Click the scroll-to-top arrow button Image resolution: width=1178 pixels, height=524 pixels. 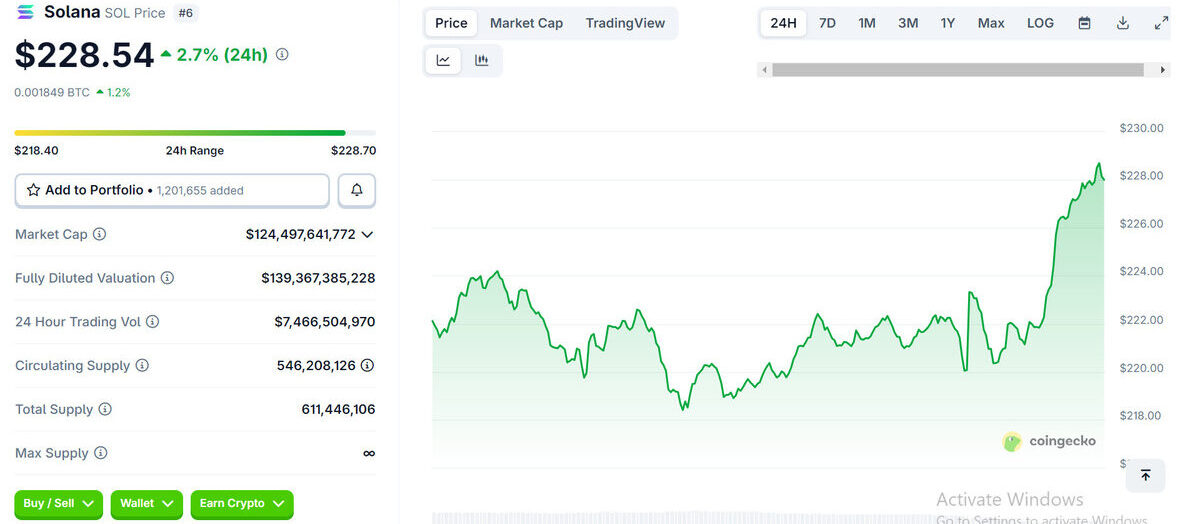pos(1145,476)
